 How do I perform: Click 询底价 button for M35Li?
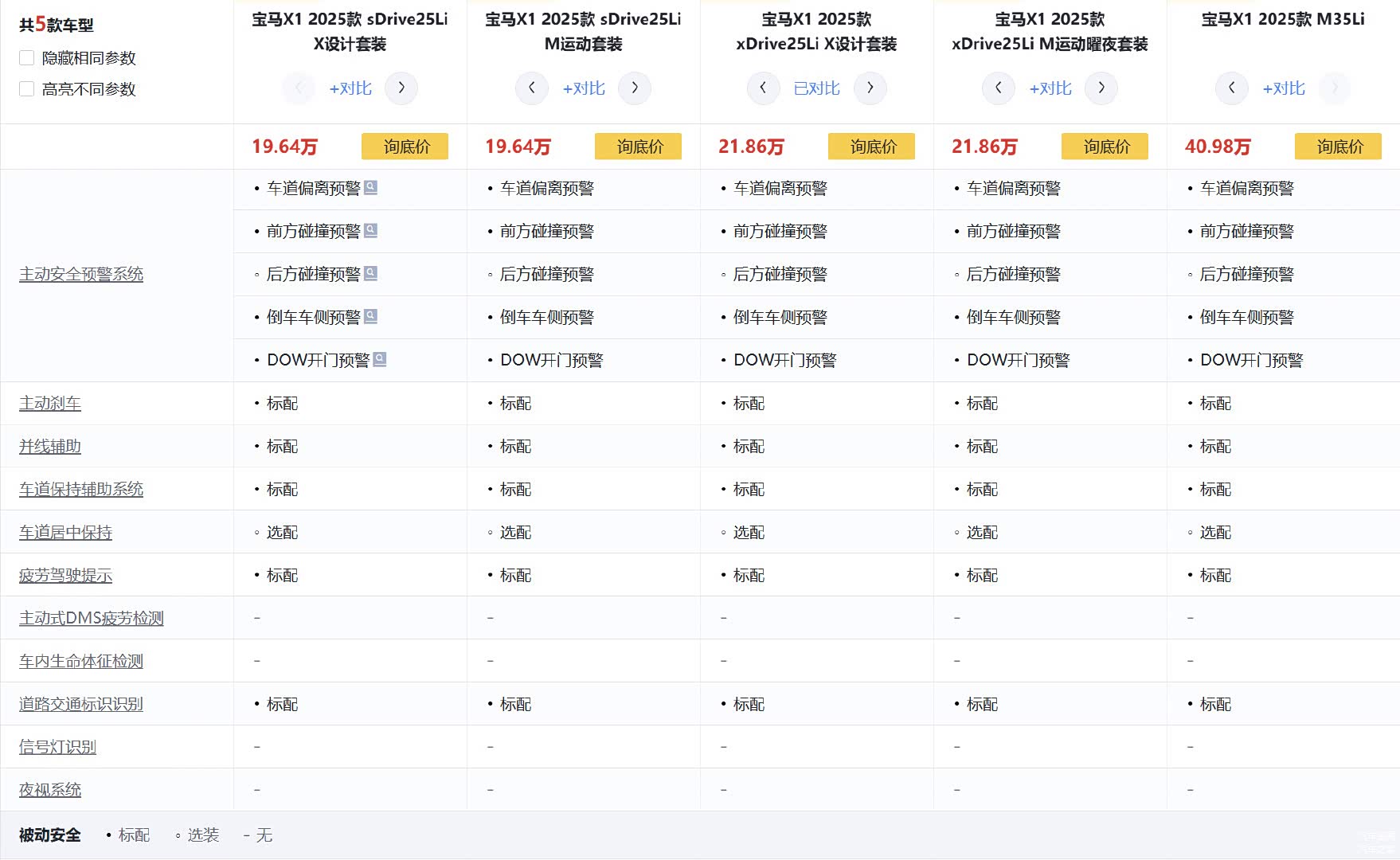[1338, 147]
